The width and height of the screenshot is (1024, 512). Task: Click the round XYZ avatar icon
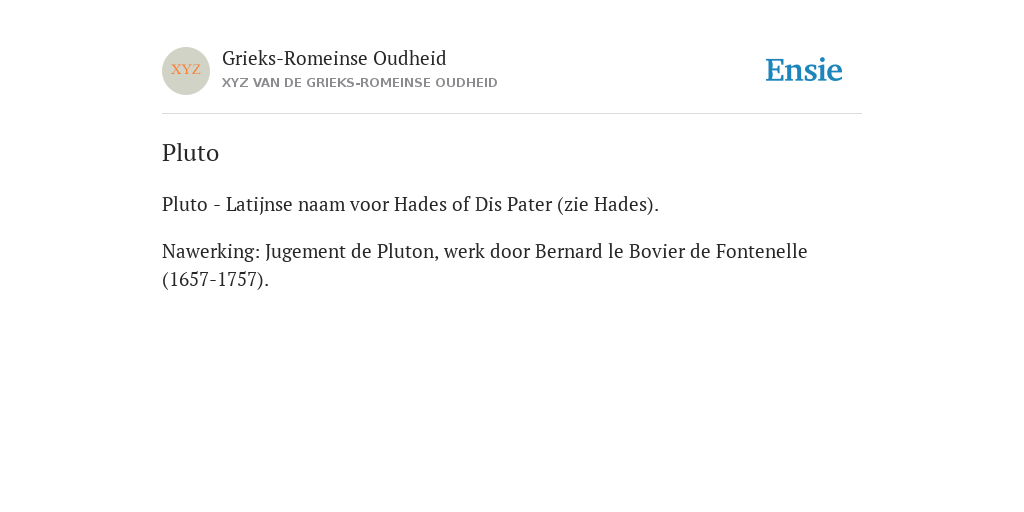tap(186, 71)
